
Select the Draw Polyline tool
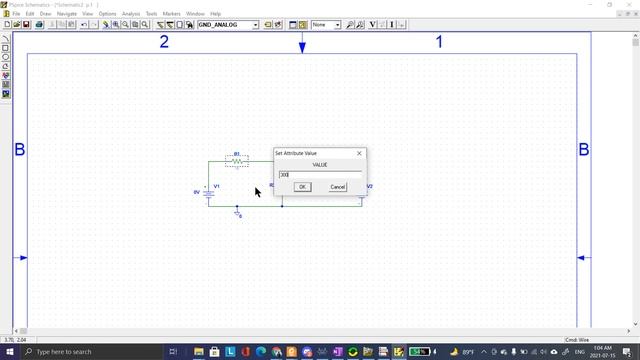click(x=6, y=66)
